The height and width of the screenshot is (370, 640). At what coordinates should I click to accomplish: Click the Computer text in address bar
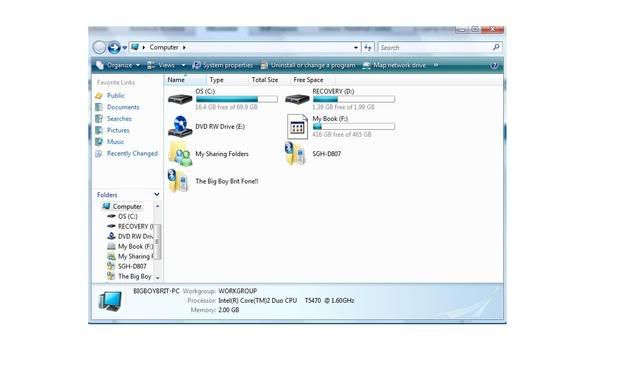(164, 47)
